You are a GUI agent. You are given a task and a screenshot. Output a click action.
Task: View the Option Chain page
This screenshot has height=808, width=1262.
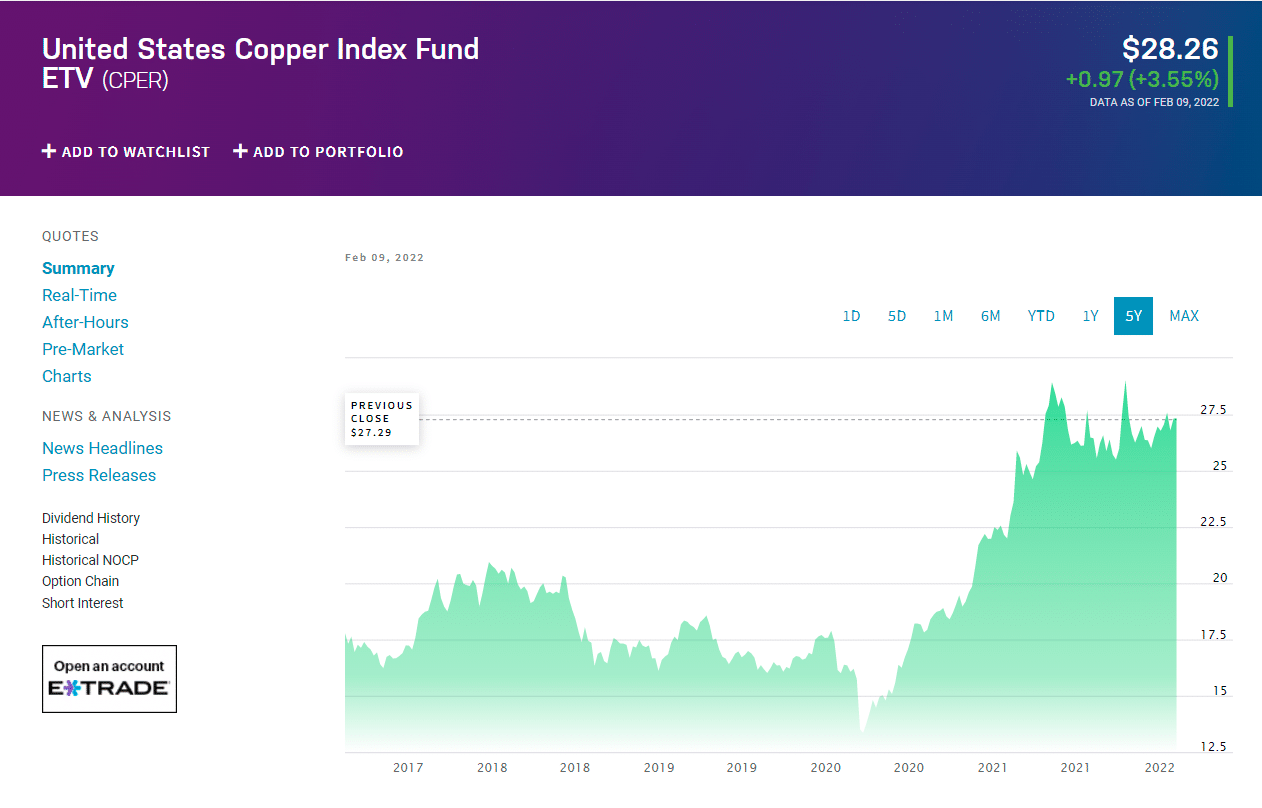pyautogui.click(x=80, y=581)
